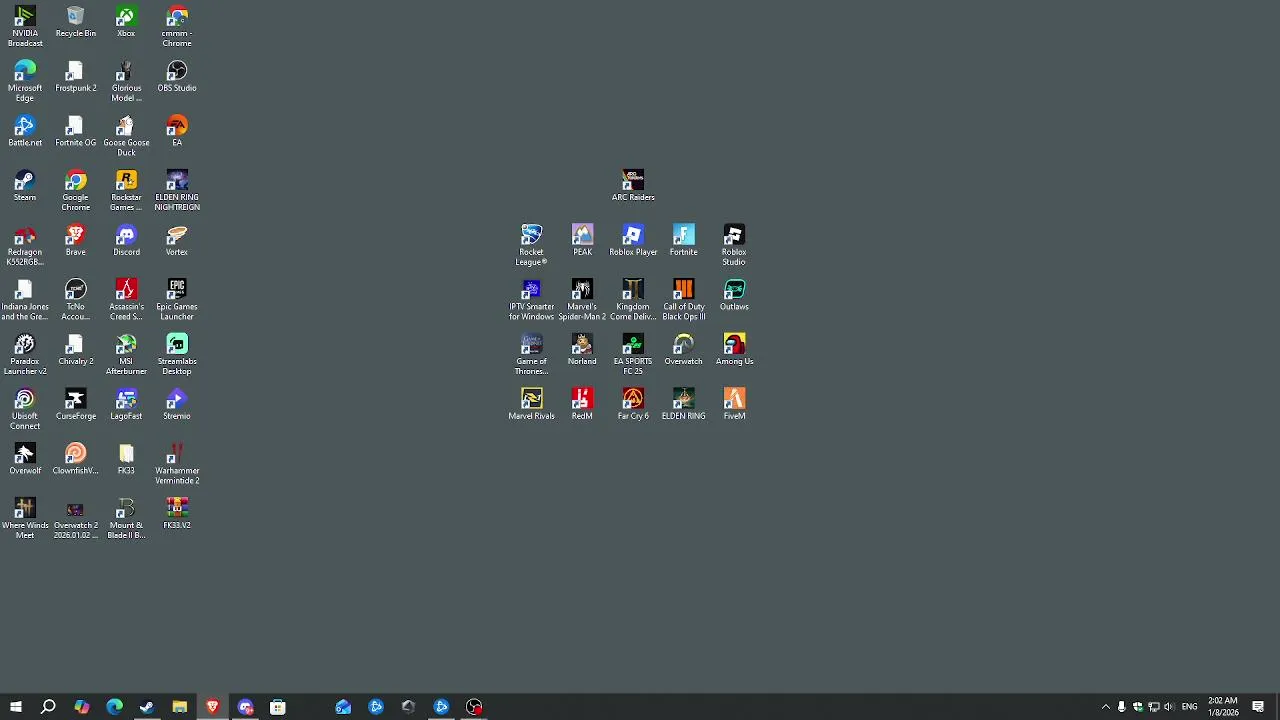The height and width of the screenshot is (720, 1280).
Task: Select the Roblox Player desktop icon
Action: (633, 241)
